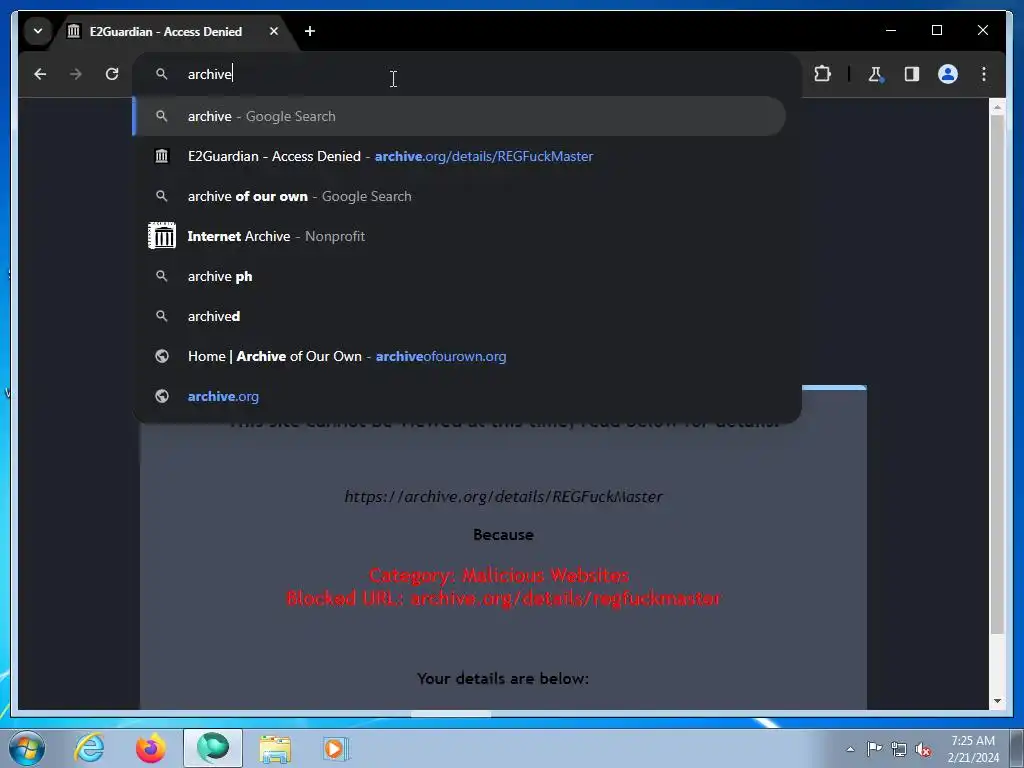Select 'archived' search suggestion

[x=458, y=316]
